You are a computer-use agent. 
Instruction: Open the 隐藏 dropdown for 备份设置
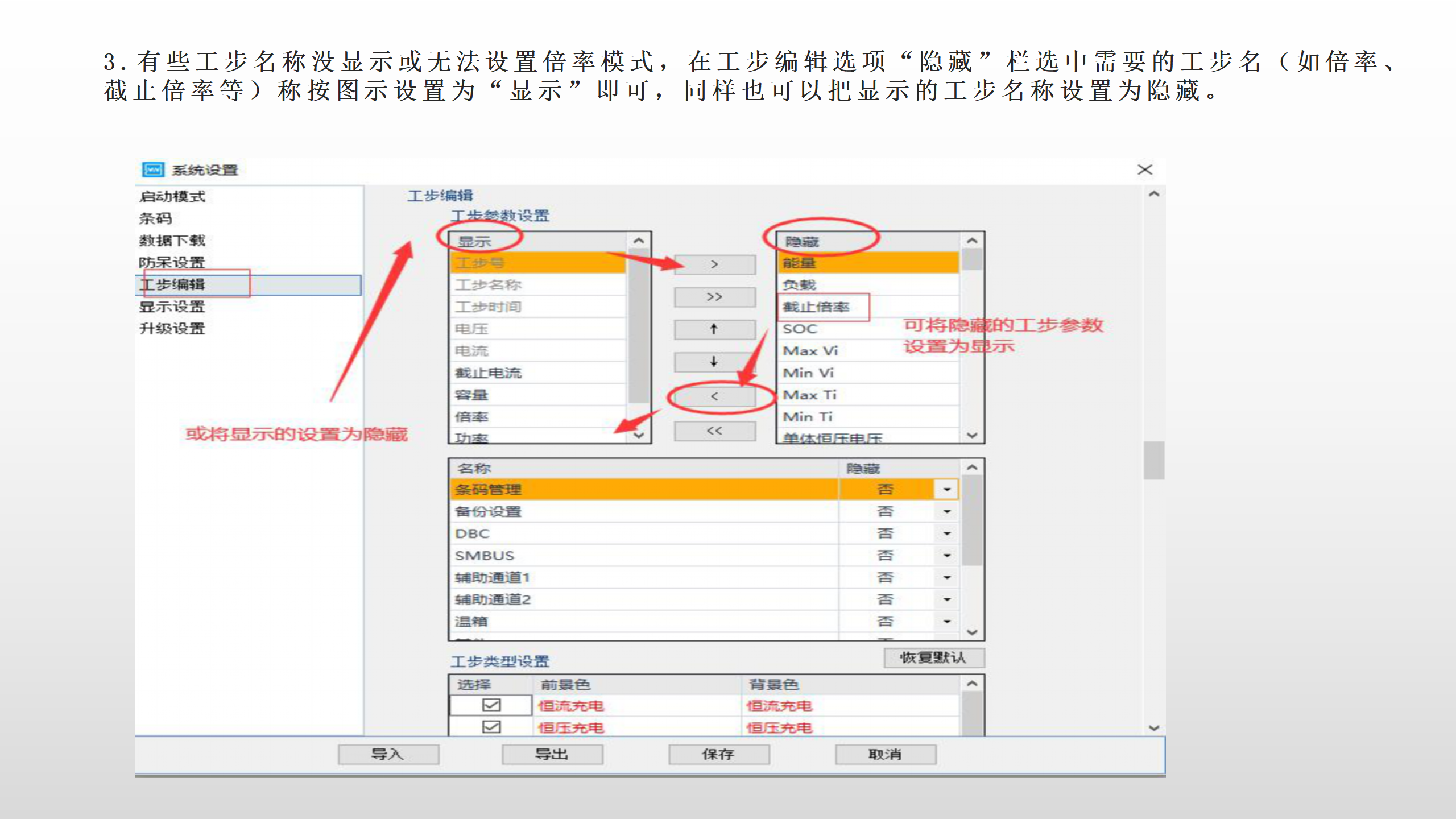point(946,511)
